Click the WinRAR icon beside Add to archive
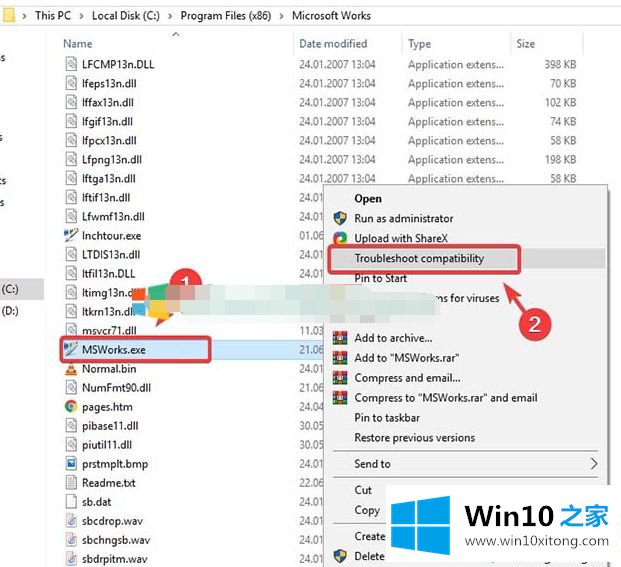 (x=340, y=338)
